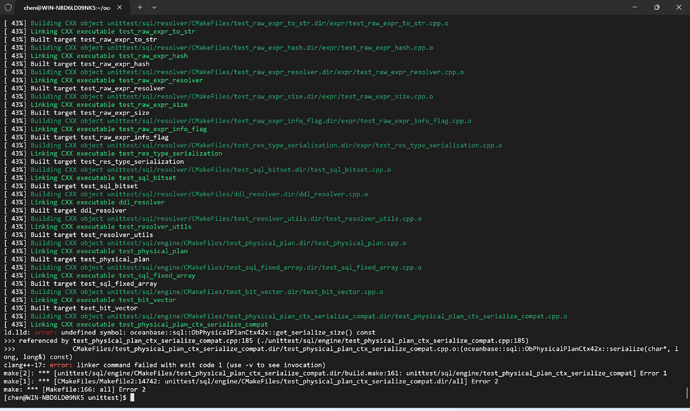Viewport: 690px width, 411px height.
Task: Click 'Building CXX object' line for test_sql_bitset.cpp.o
Action: tap(197, 170)
